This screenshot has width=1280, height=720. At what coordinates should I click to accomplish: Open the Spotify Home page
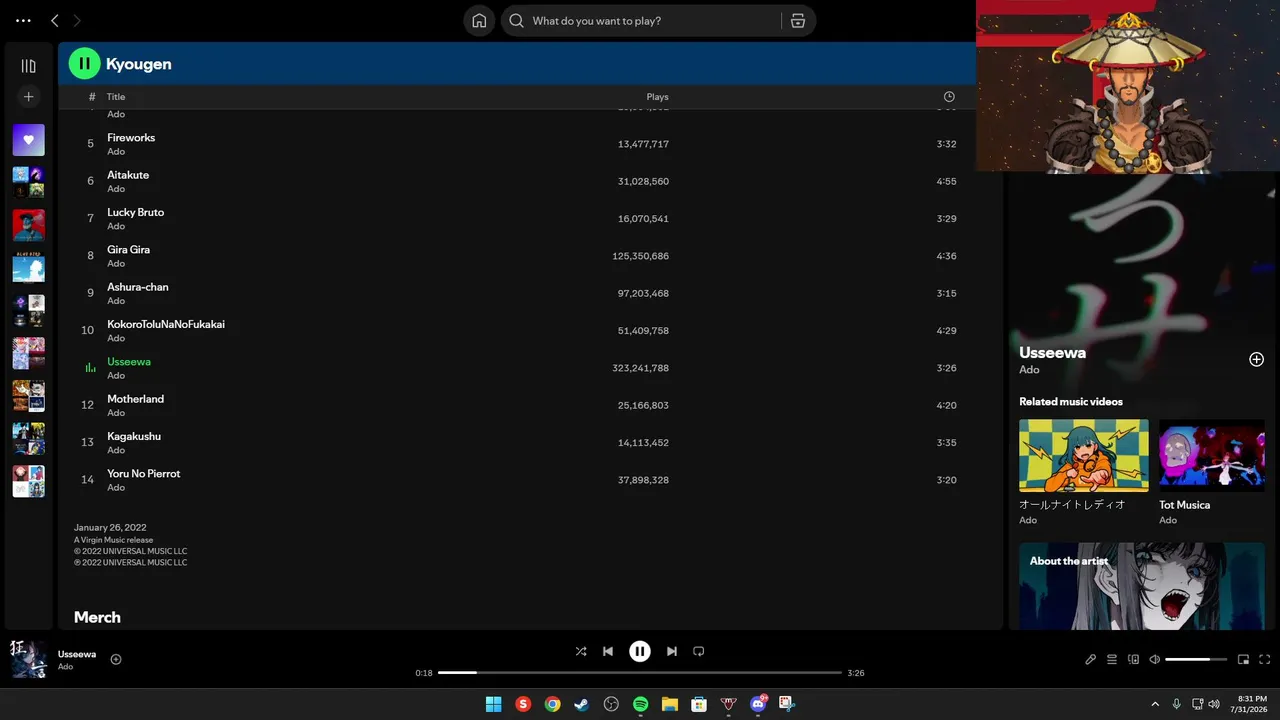[479, 21]
